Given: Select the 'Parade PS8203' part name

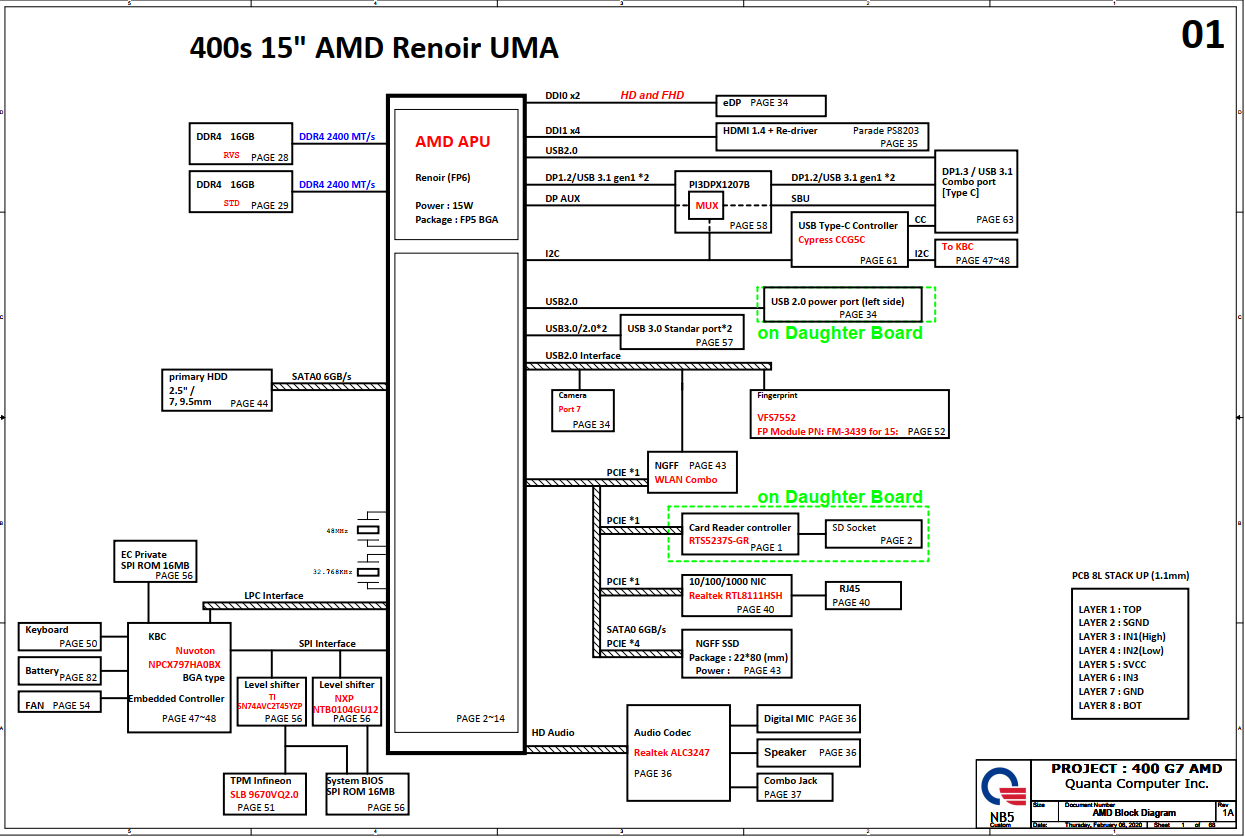Looking at the screenshot, I should click(x=886, y=131).
